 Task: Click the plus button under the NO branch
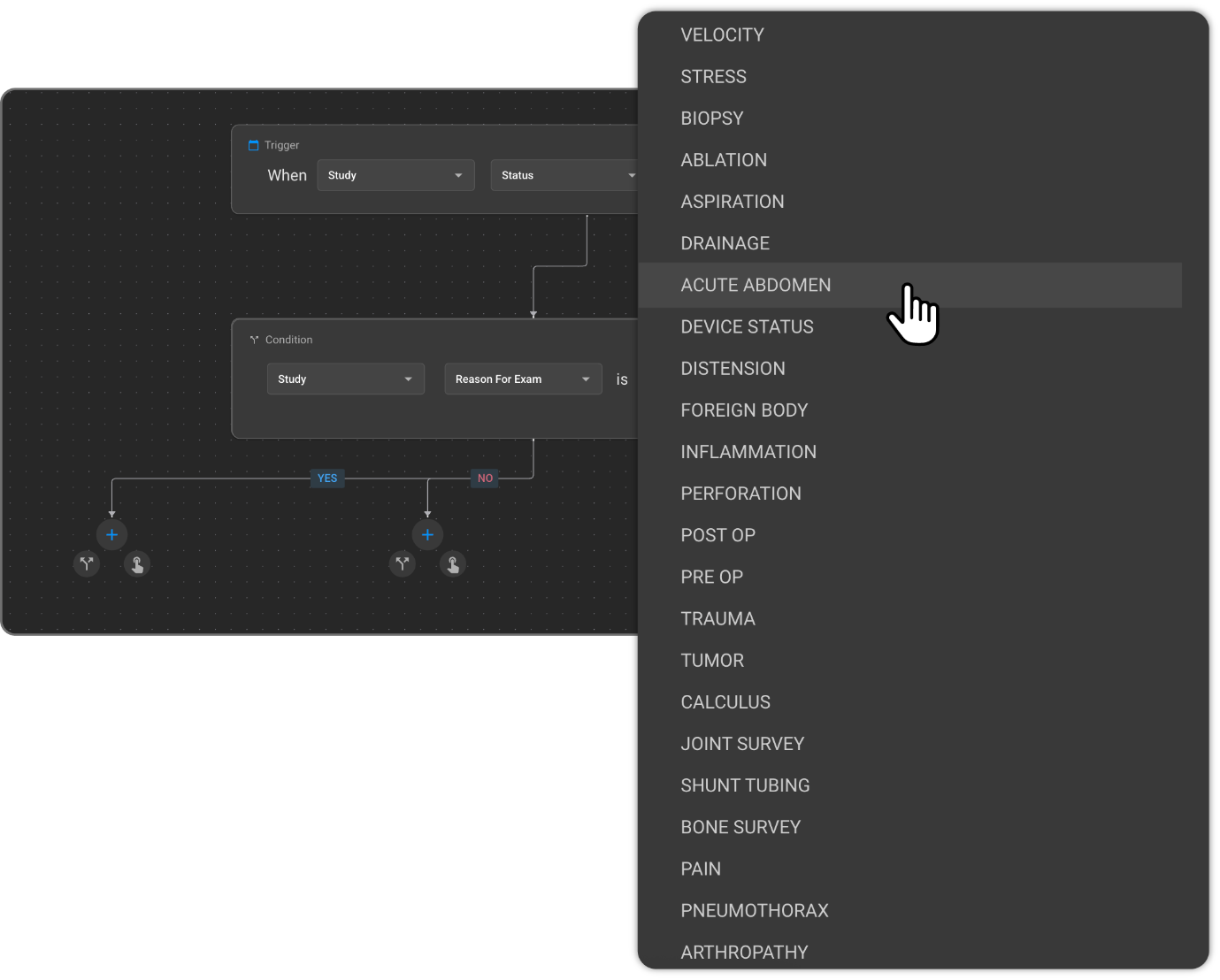427,535
